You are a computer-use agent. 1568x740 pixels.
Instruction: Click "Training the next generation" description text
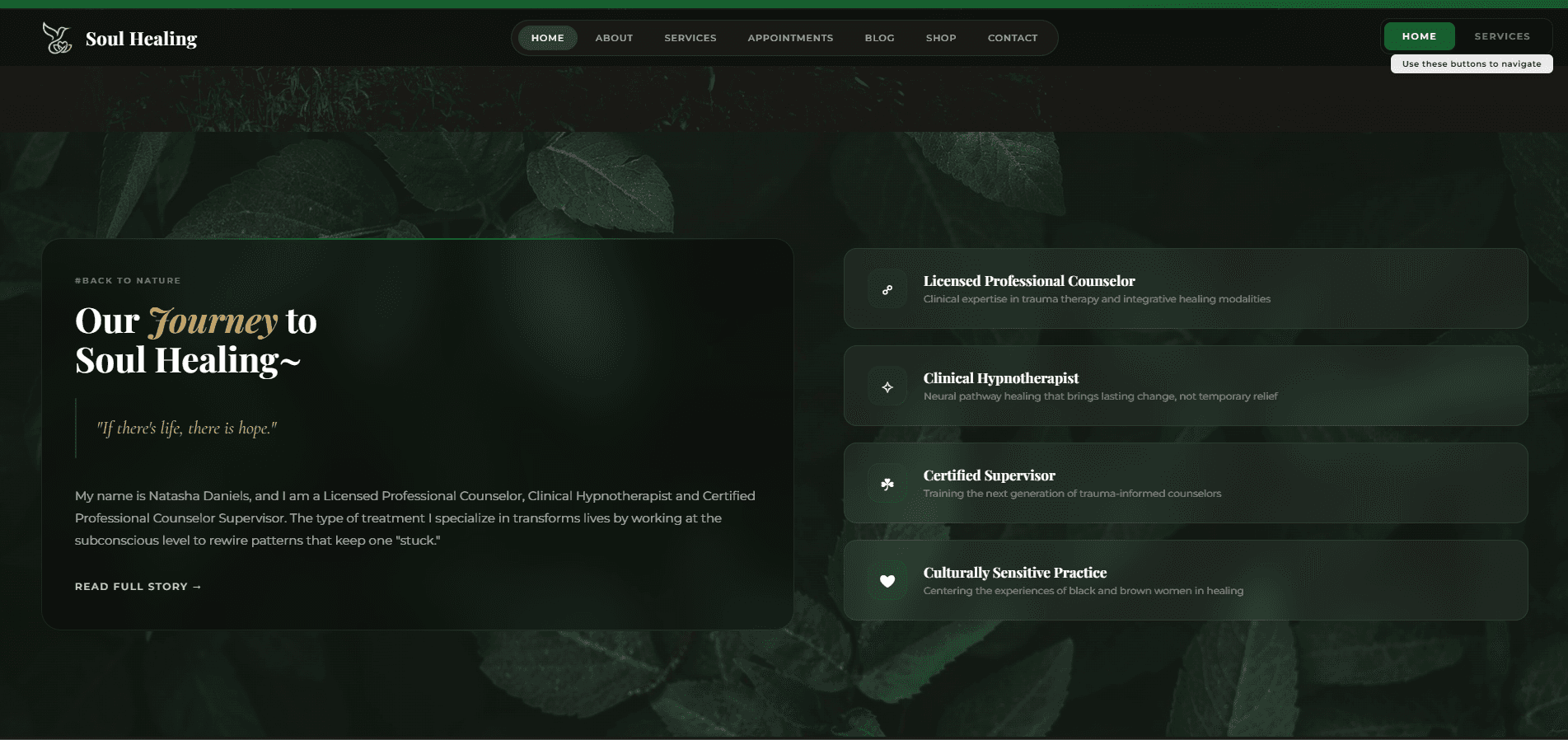(1072, 494)
